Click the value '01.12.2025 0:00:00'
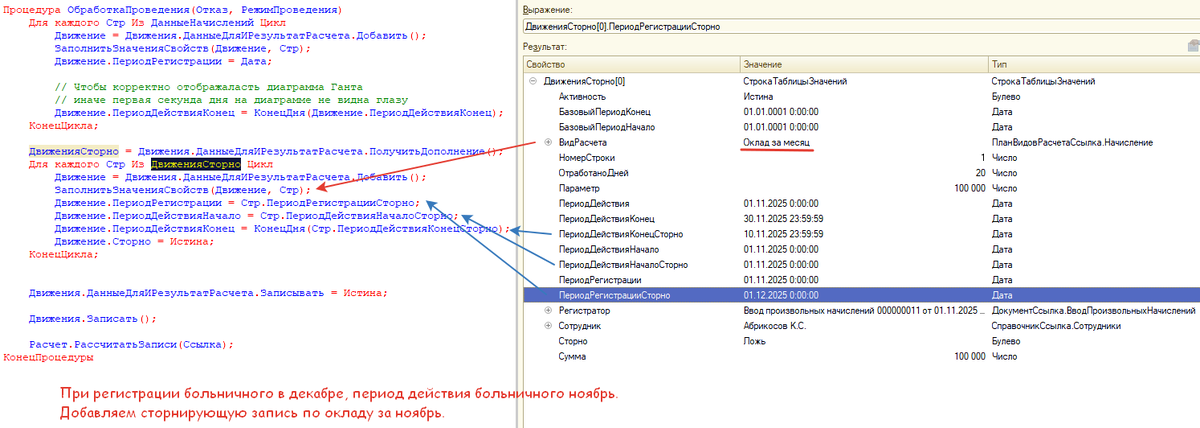 pos(783,296)
